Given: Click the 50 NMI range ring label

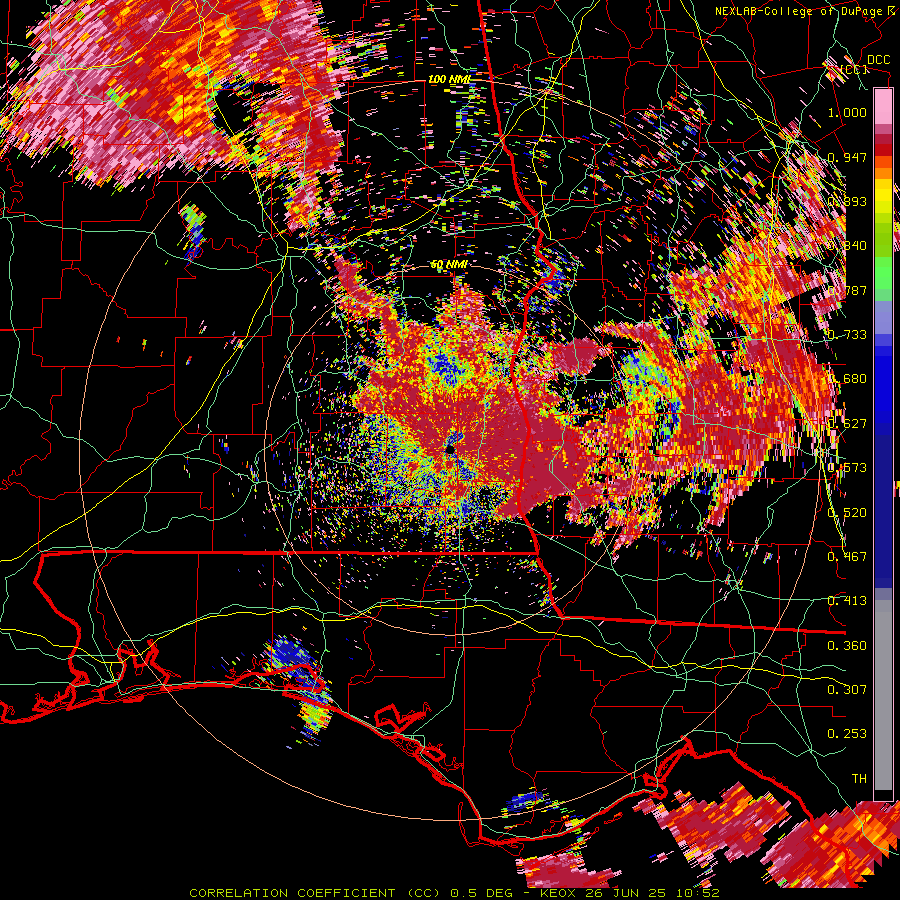Looking at the screenshot, I should click(x=448, y=264).
